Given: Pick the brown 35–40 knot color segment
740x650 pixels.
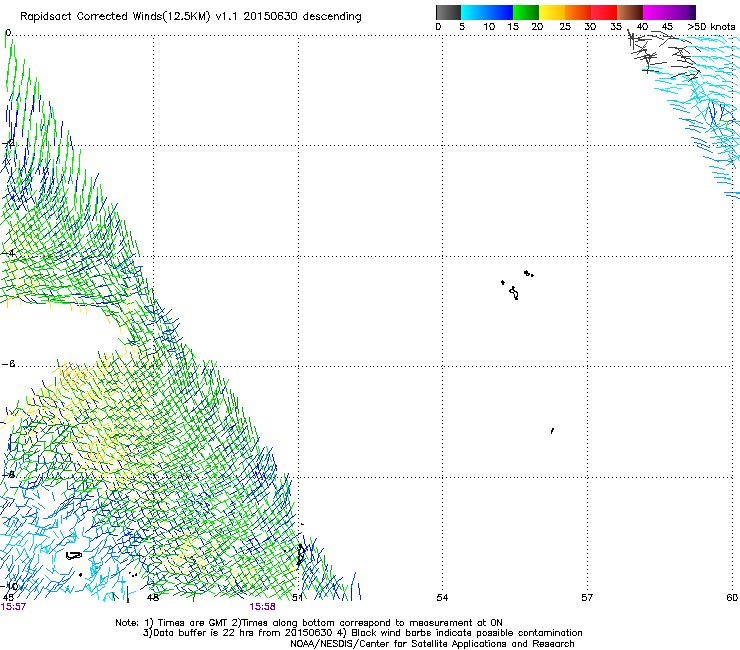Looking at the screenshot, I should 630,12.
